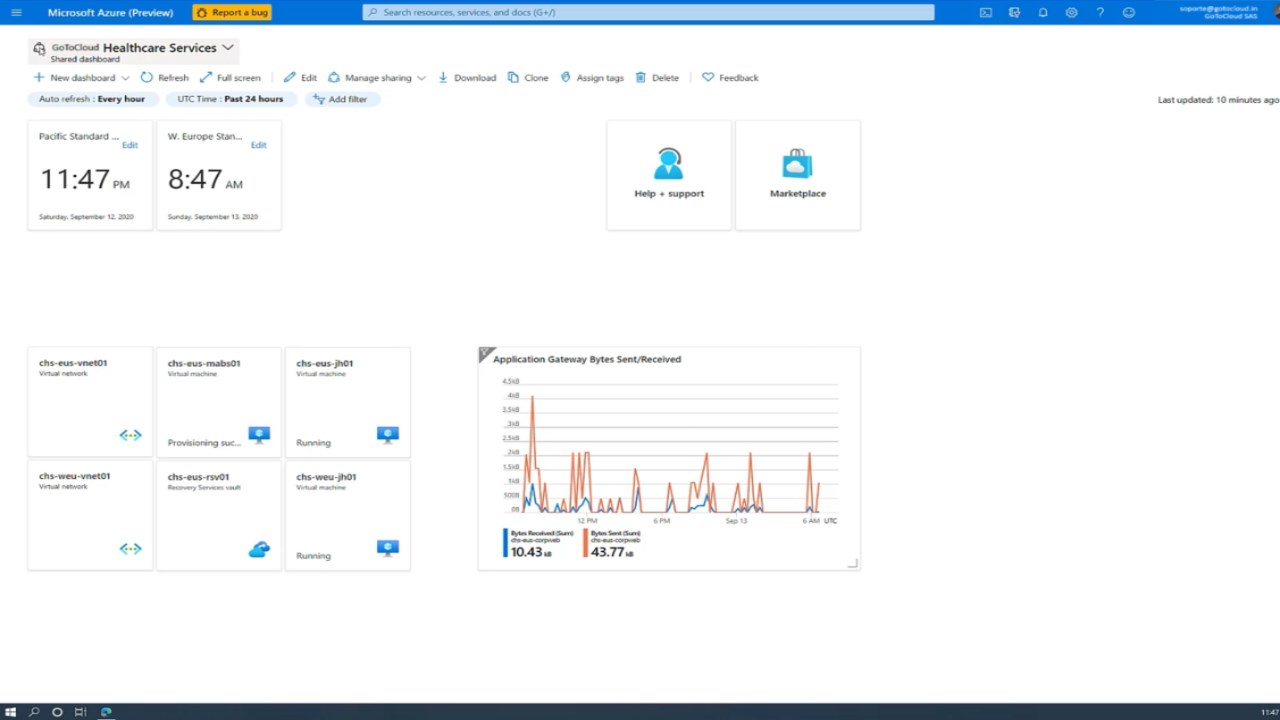
Task: Click the Refresh toolbar button
Action: 164,77
